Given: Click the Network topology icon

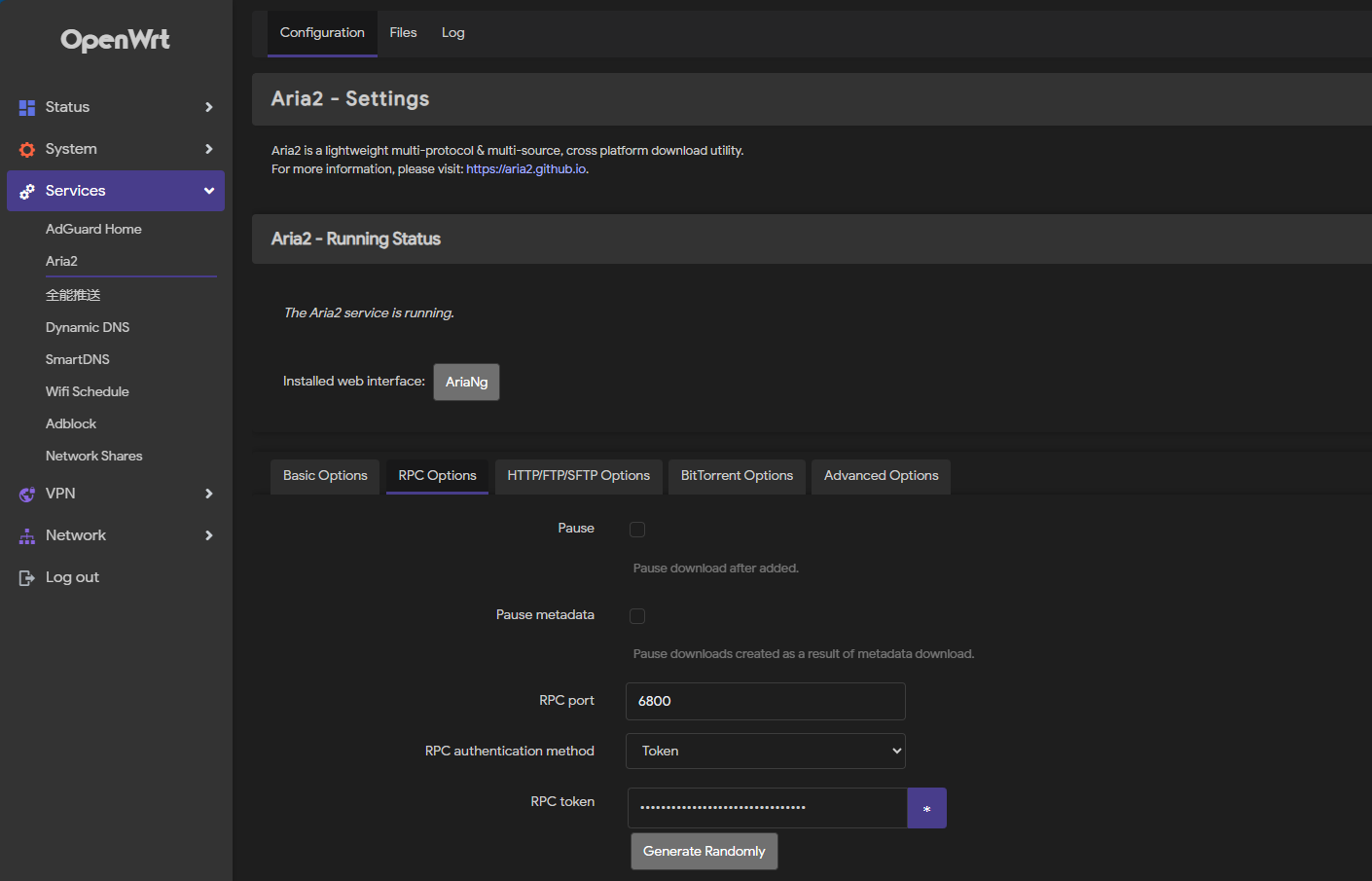Looking at the screenshot, I should [27, 536].
